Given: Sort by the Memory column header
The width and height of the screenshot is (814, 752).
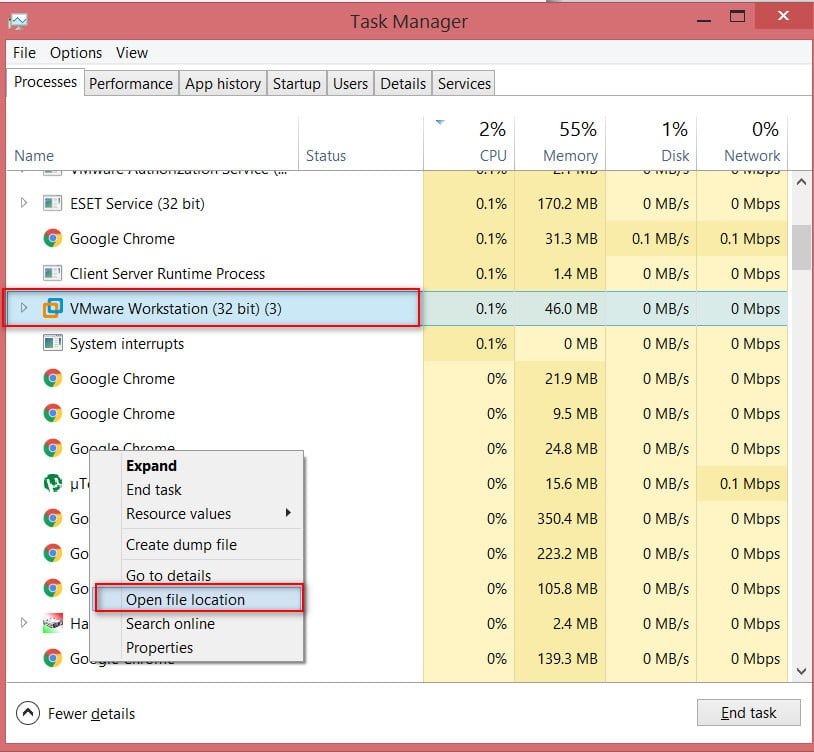Looking at the screenshot, I should click(560, 144).
